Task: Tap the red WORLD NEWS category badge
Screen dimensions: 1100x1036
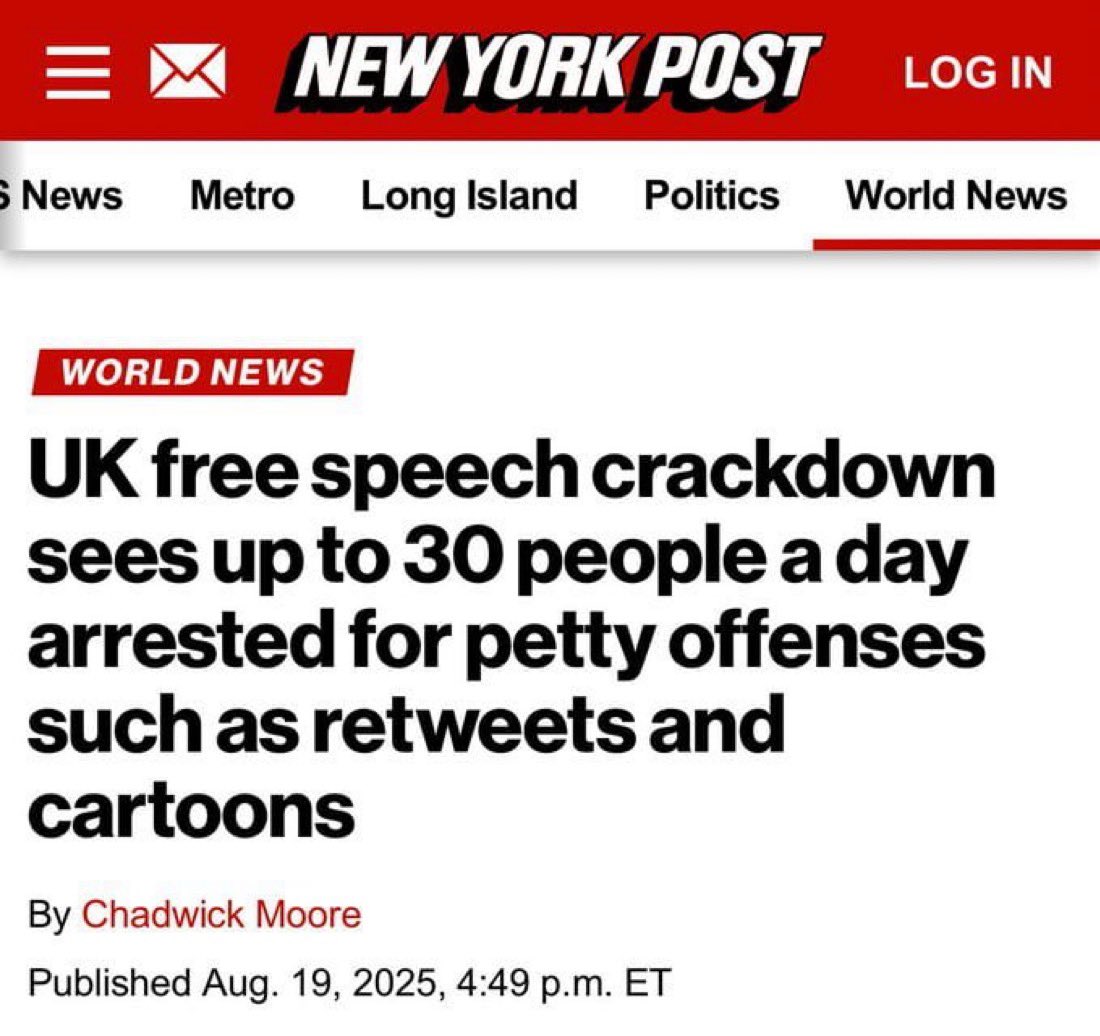Action: 193,371
